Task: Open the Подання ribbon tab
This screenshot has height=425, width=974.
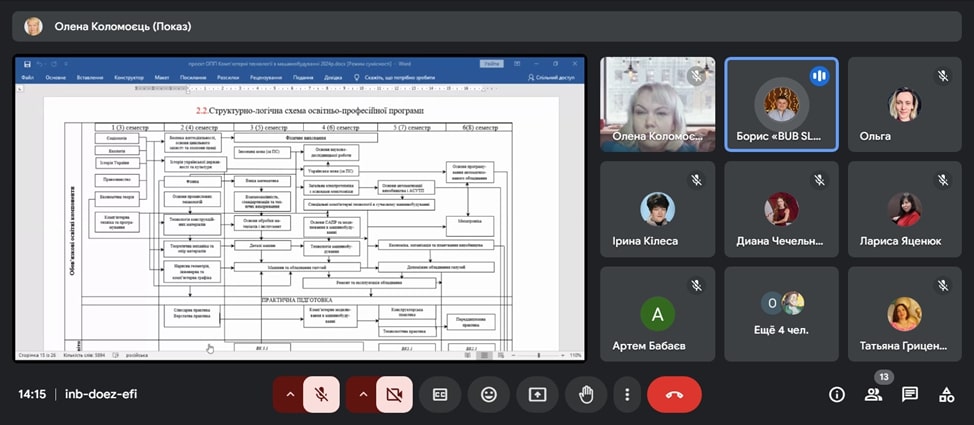Action: click(303, 78)
